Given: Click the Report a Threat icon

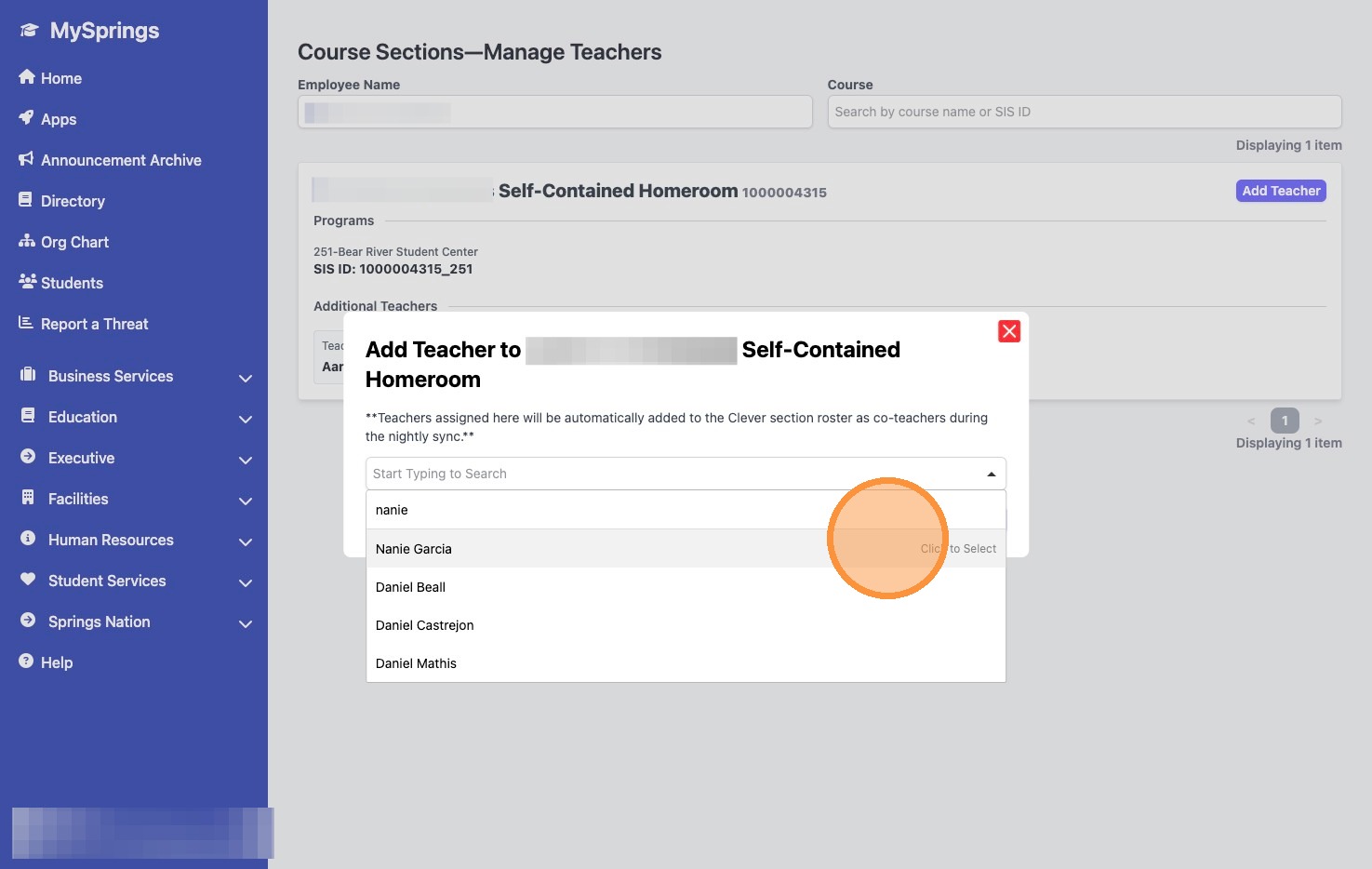Looking at the screenshot, I should coord(27,323).
